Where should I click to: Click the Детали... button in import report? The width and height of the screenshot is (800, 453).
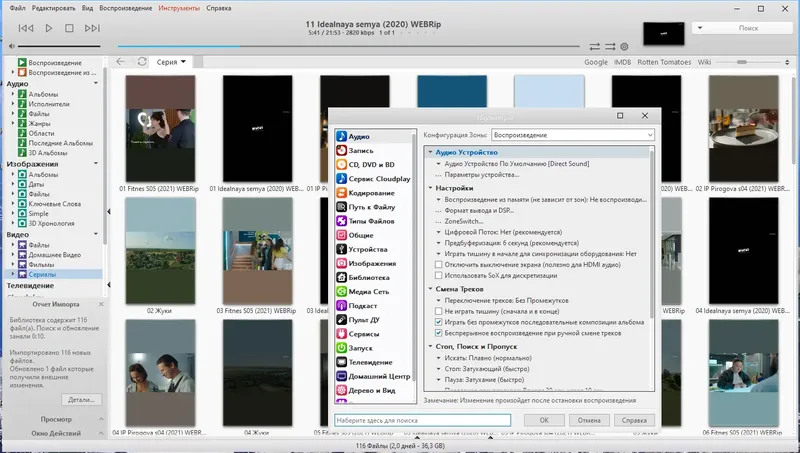[82, 399]
